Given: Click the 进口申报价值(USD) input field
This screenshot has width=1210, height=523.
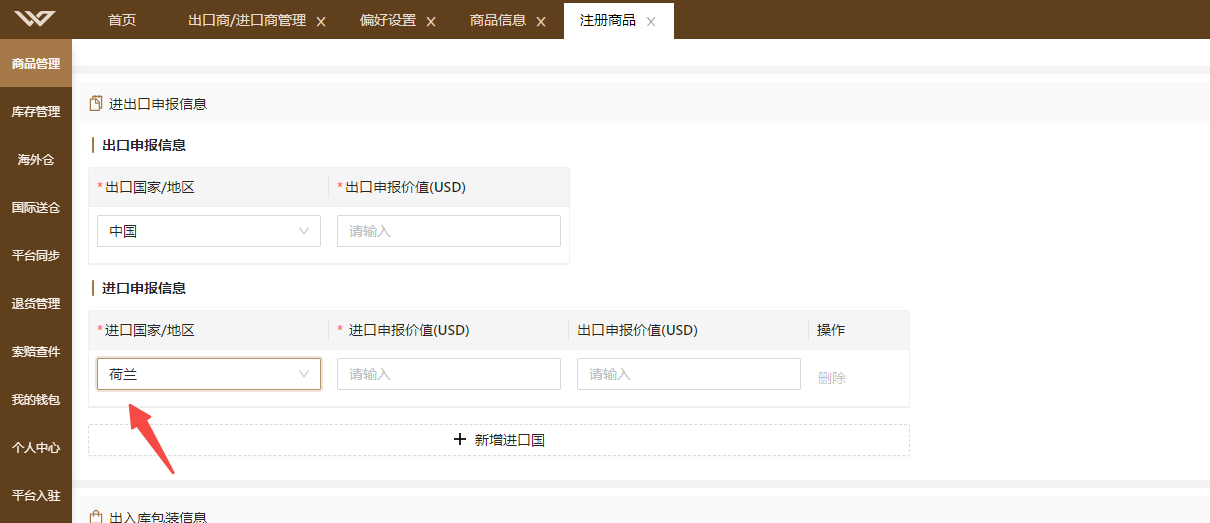Looking at the screenshot, I should point(449,374).
